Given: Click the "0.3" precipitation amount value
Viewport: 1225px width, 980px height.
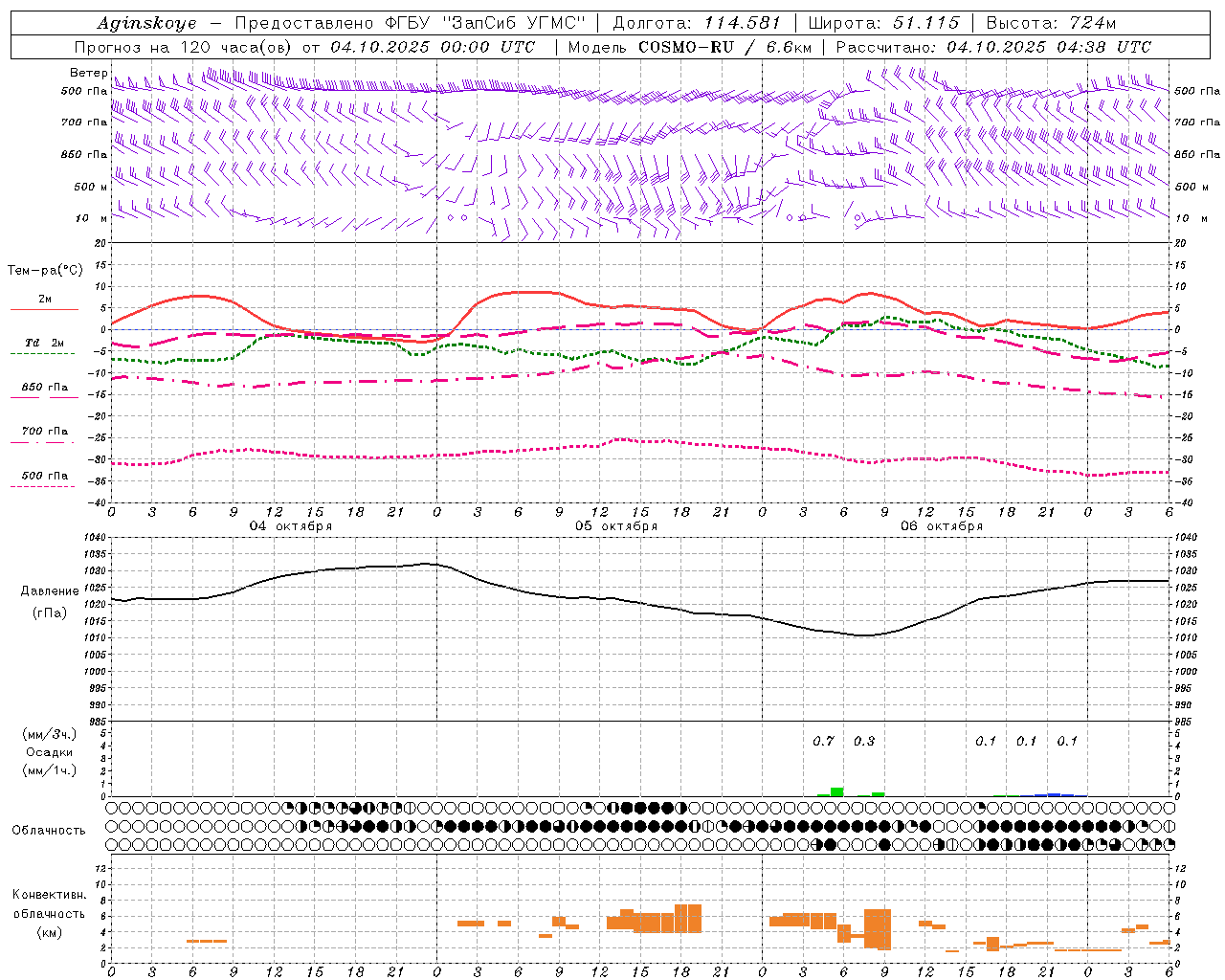Looking at the screenshot, I should click(863, 741).
